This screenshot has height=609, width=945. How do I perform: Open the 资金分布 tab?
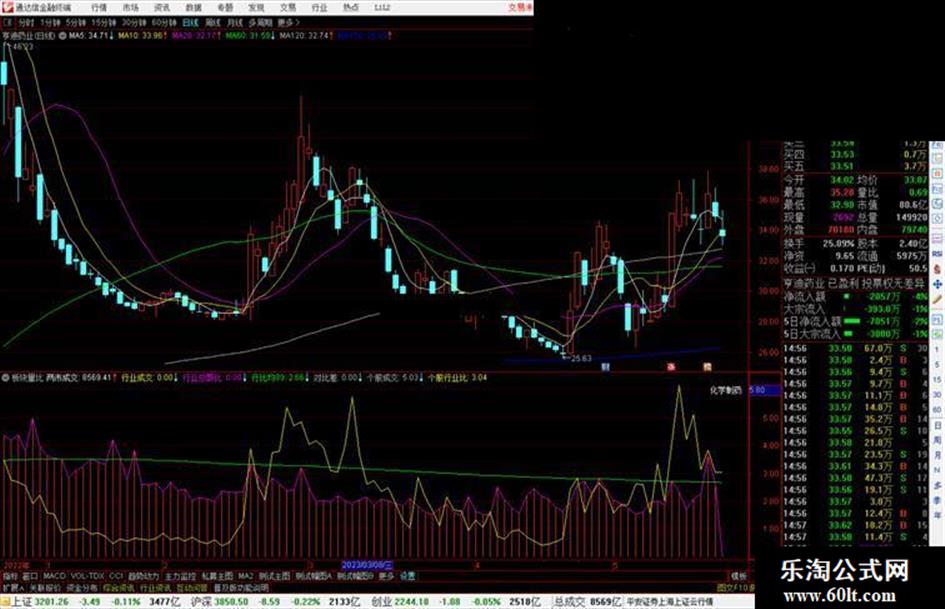tap(81, 587)
